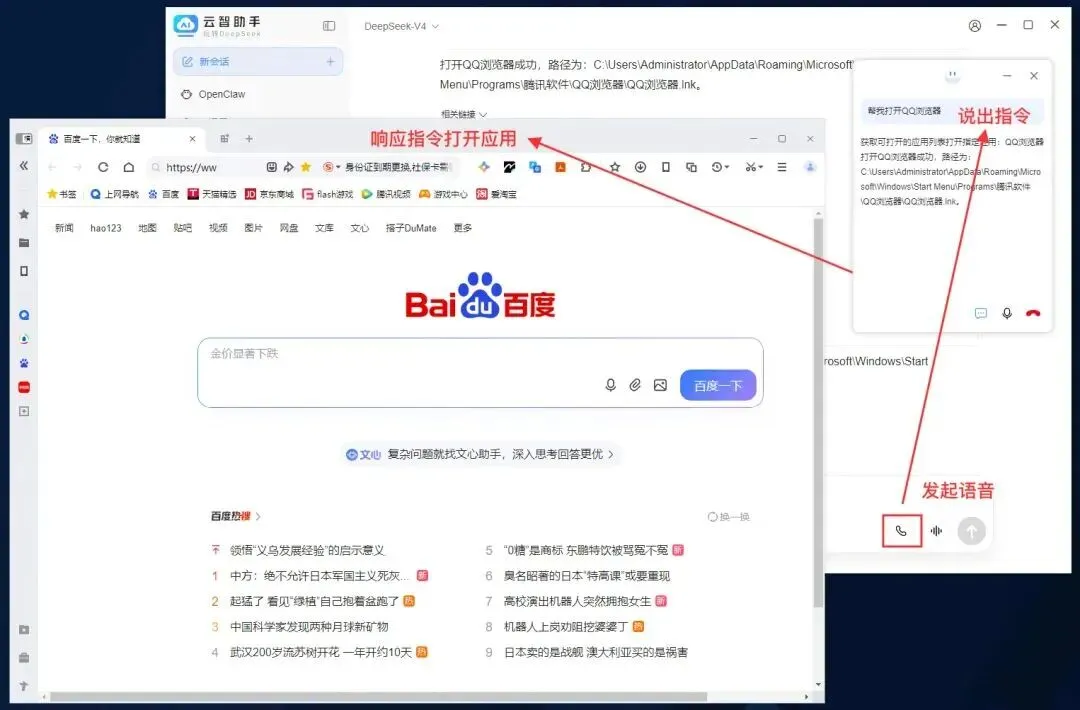
Task: Open the 新闻 menu item on Baidu
Action: [64, 228]
